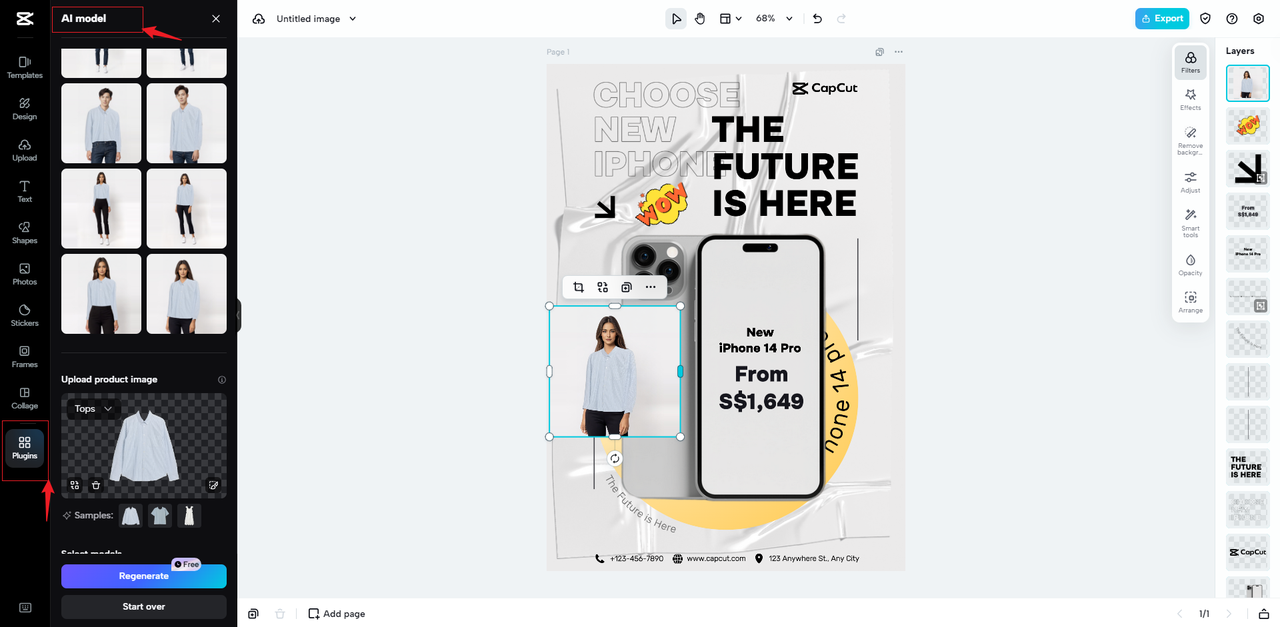This screenshot has width=1280, height=627.
Task: Click the crop icon on floating toolbar
Action: coord(578,287)
